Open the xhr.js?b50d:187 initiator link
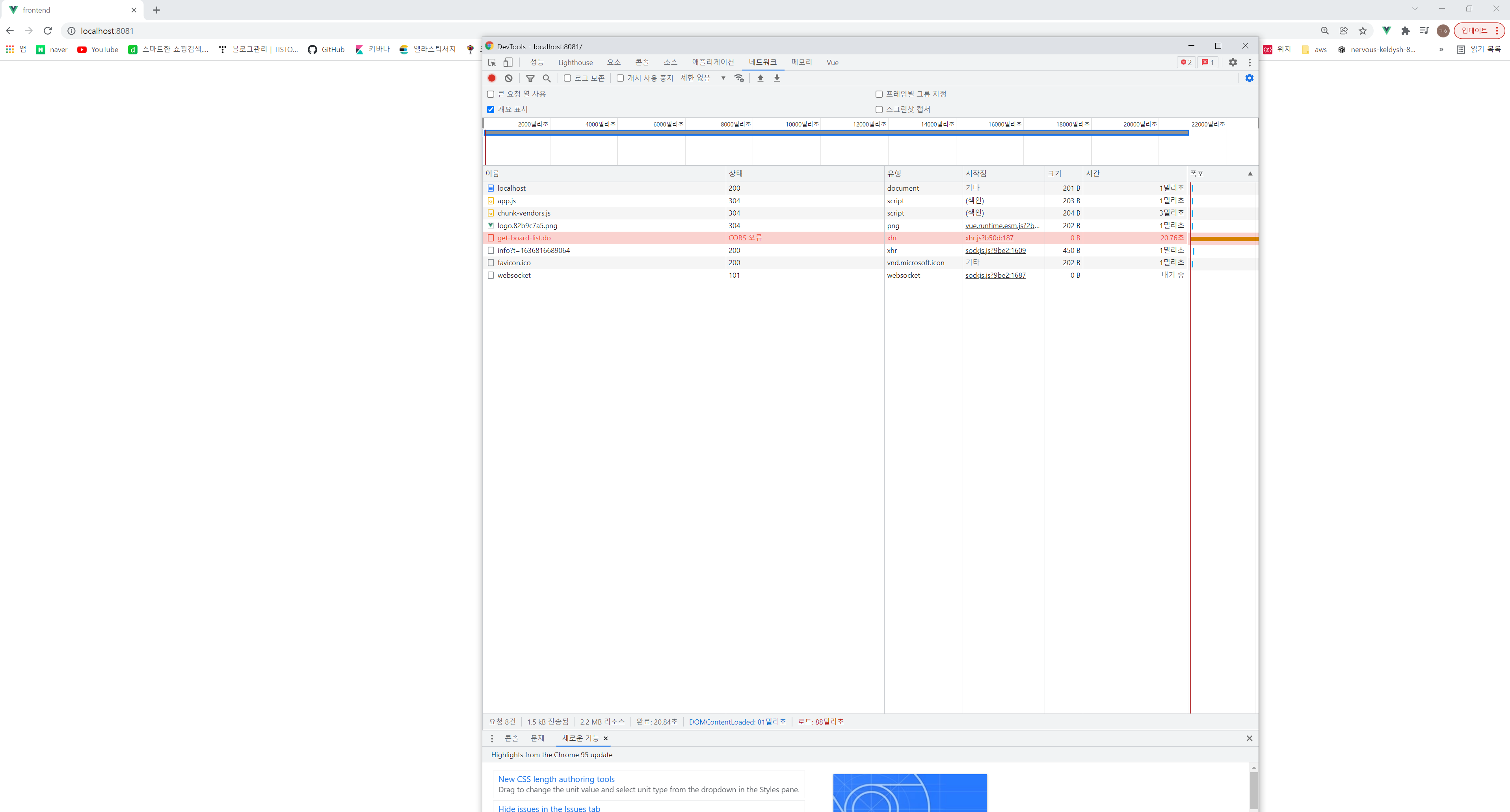 click(x=989, y=238)
